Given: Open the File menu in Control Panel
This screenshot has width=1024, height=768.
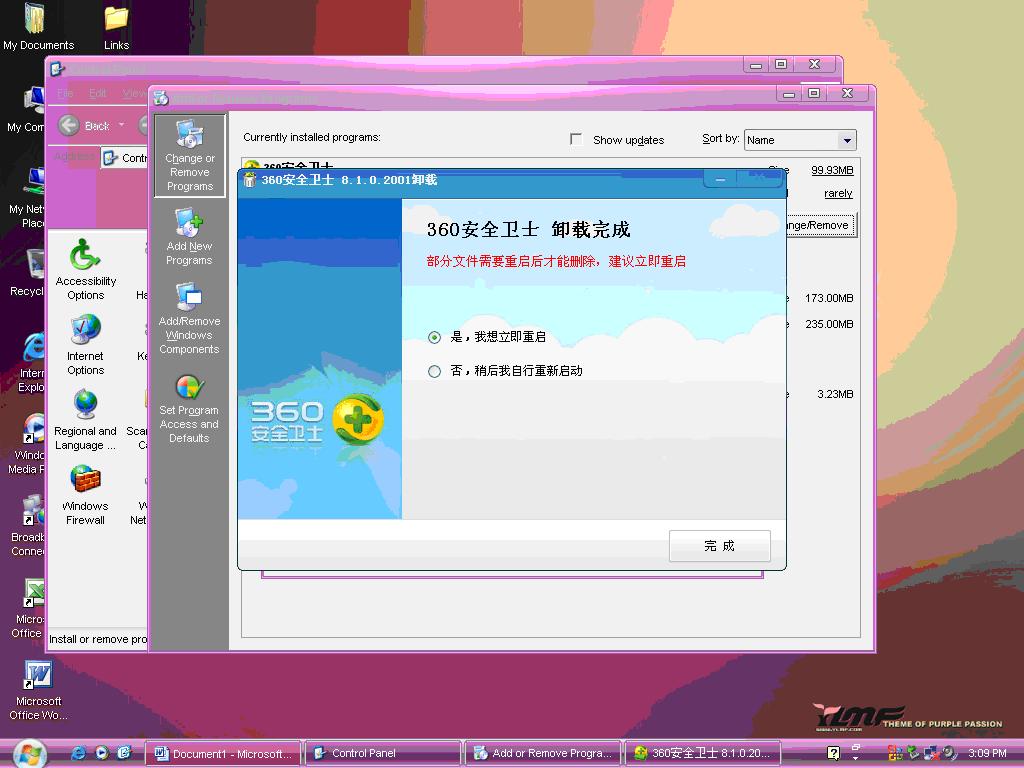Looking at the screenshot, I should [x=65, y=93].
